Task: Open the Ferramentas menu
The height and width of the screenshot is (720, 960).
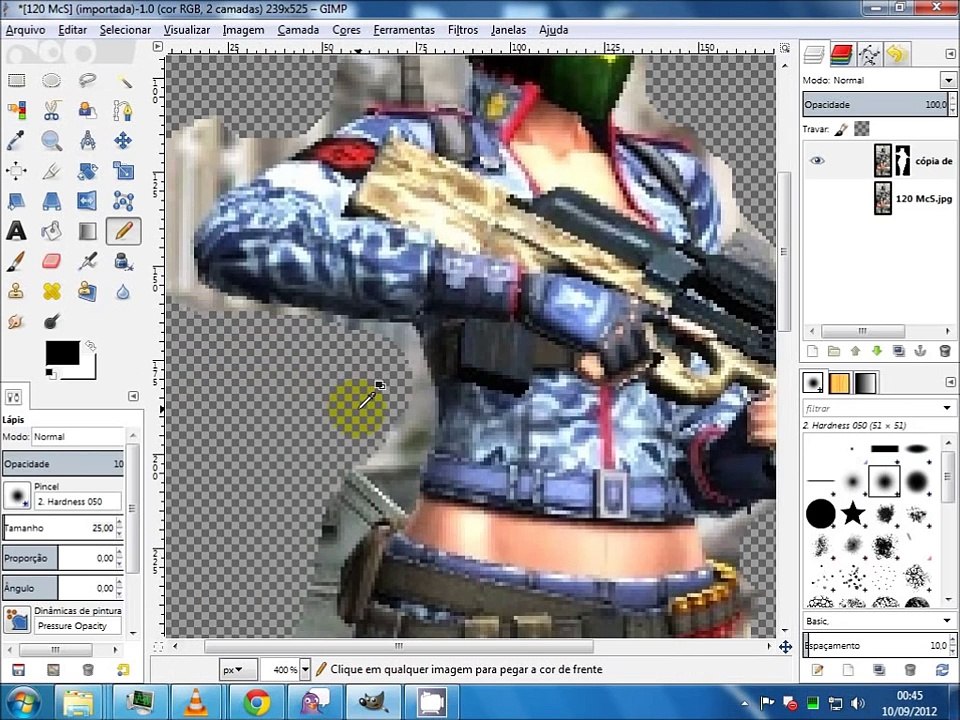Action: coord(403,29)
